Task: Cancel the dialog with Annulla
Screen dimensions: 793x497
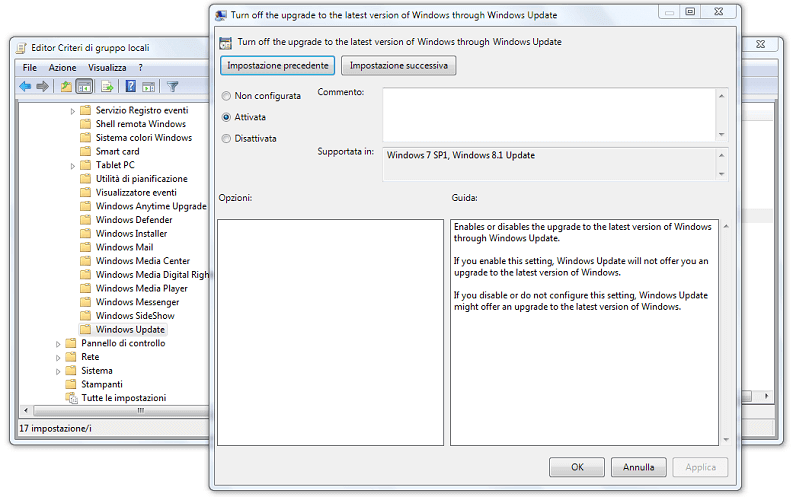Action: pyautogui.click(x=638, y=467)
